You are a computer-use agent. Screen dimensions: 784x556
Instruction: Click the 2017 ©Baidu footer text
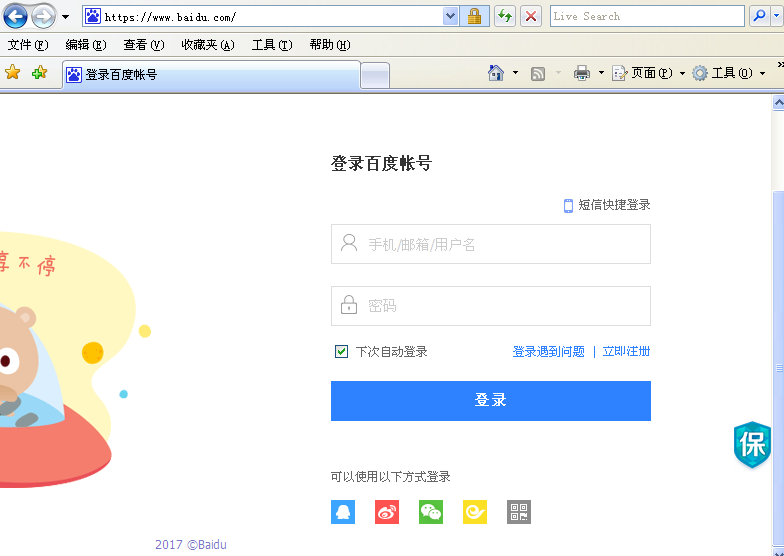[190, 544]
